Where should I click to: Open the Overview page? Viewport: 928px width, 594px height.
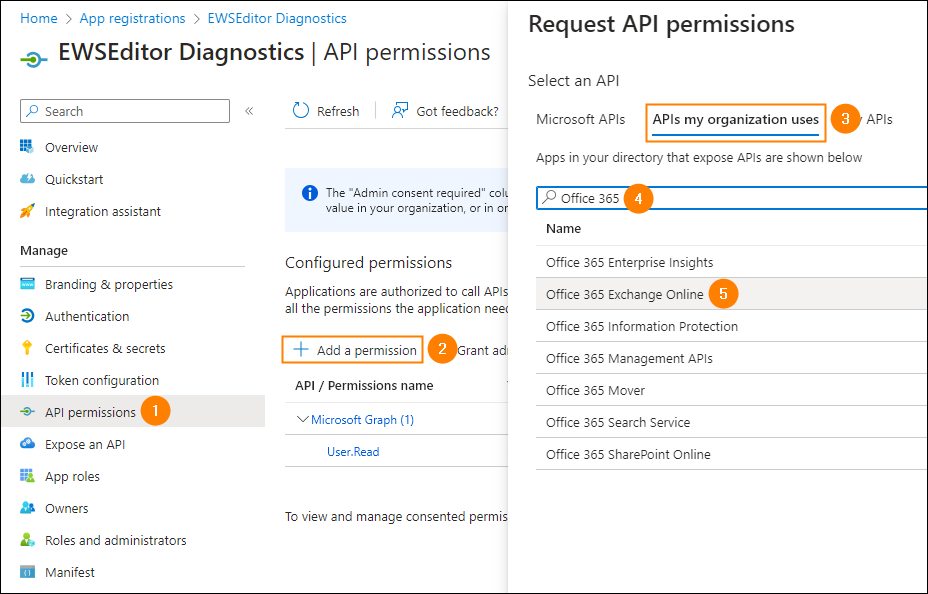(72, 147)
